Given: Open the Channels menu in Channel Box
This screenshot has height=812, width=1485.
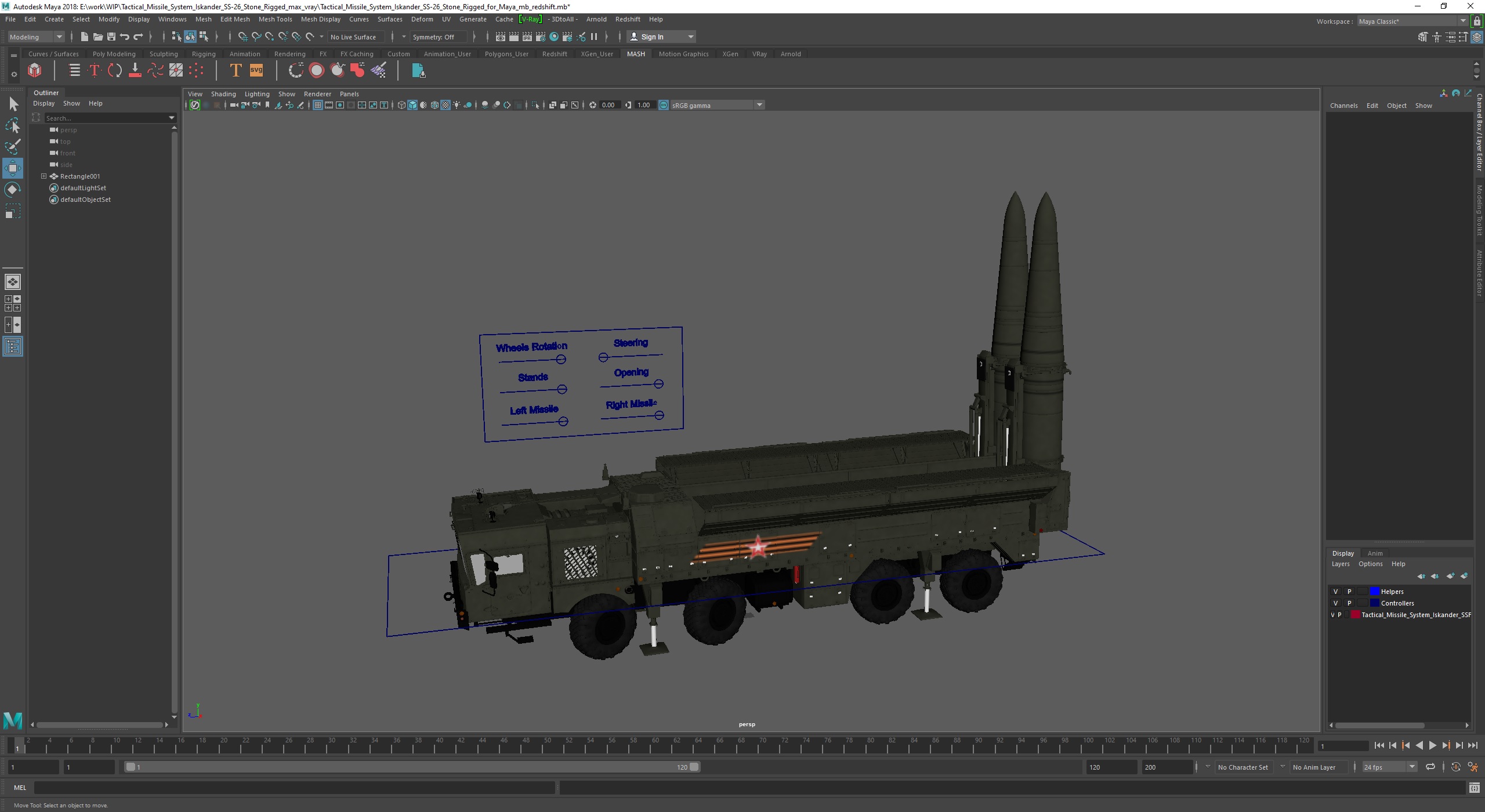Looking at the screenshot, I should (1343, 106).
